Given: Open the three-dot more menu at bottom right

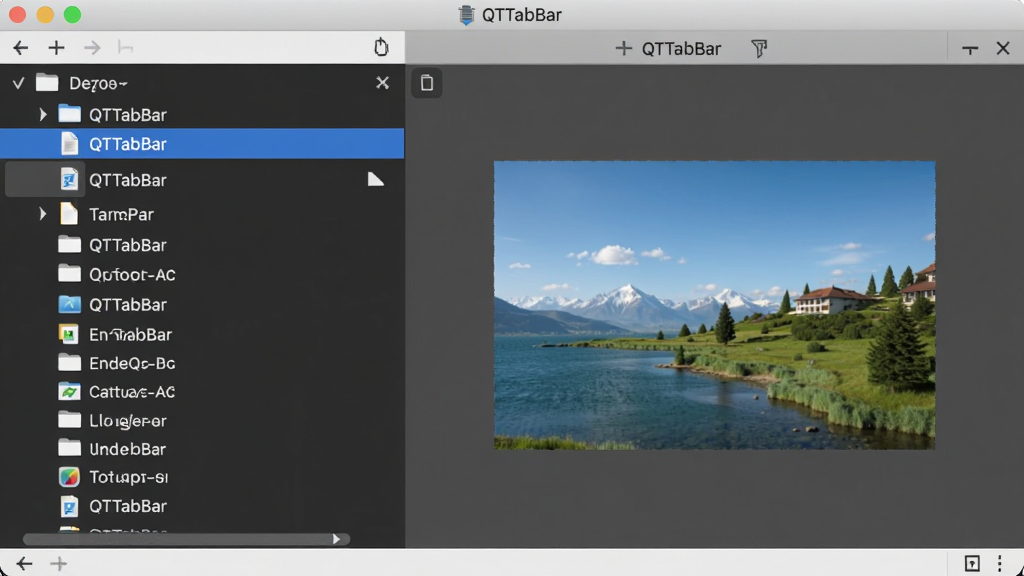Looking at the screenshot, I should click(x=1000, y=564).
